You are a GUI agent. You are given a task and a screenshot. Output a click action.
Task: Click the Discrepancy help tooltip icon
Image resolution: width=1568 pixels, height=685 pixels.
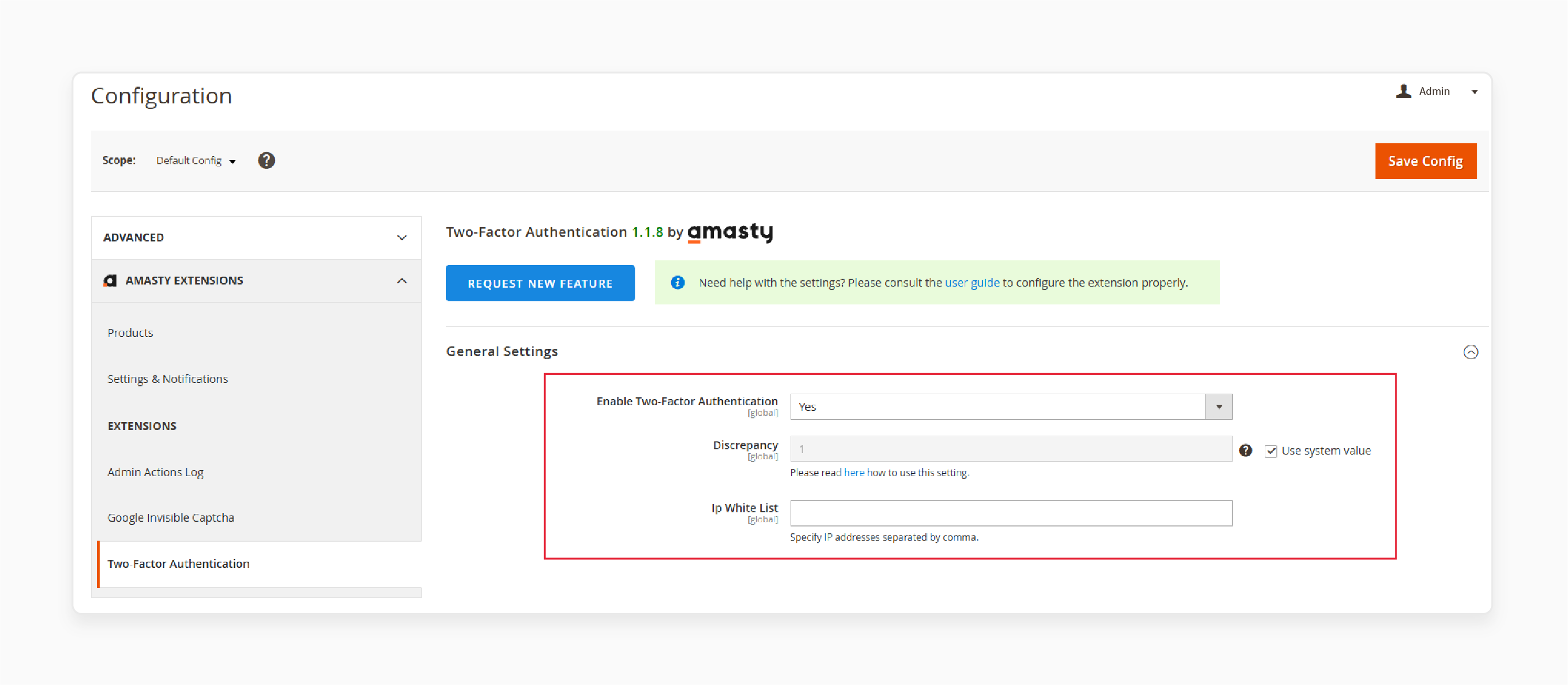1245,450
